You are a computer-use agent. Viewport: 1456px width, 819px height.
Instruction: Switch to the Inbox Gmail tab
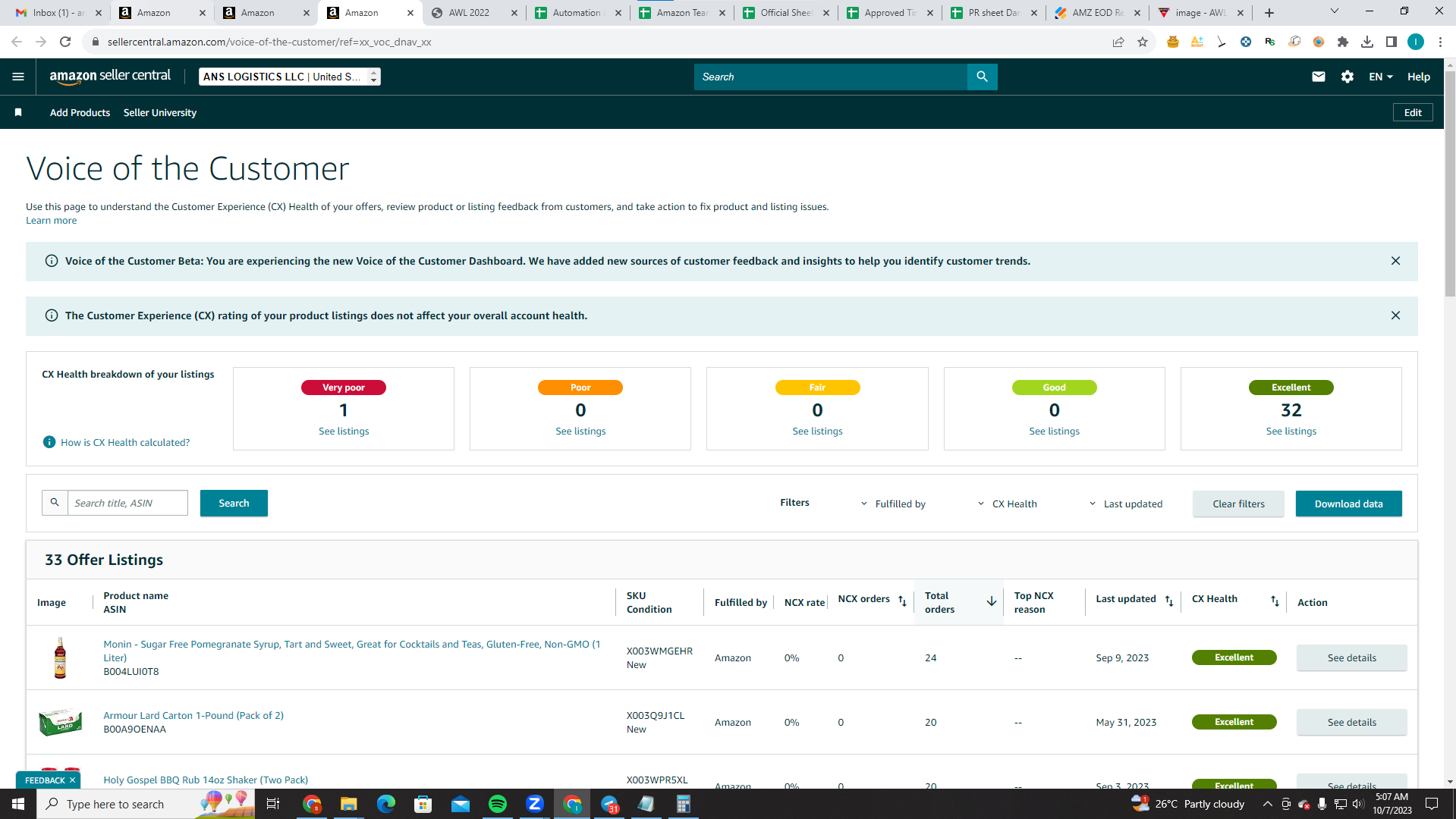pyautogui.click(x=59, y=13)
